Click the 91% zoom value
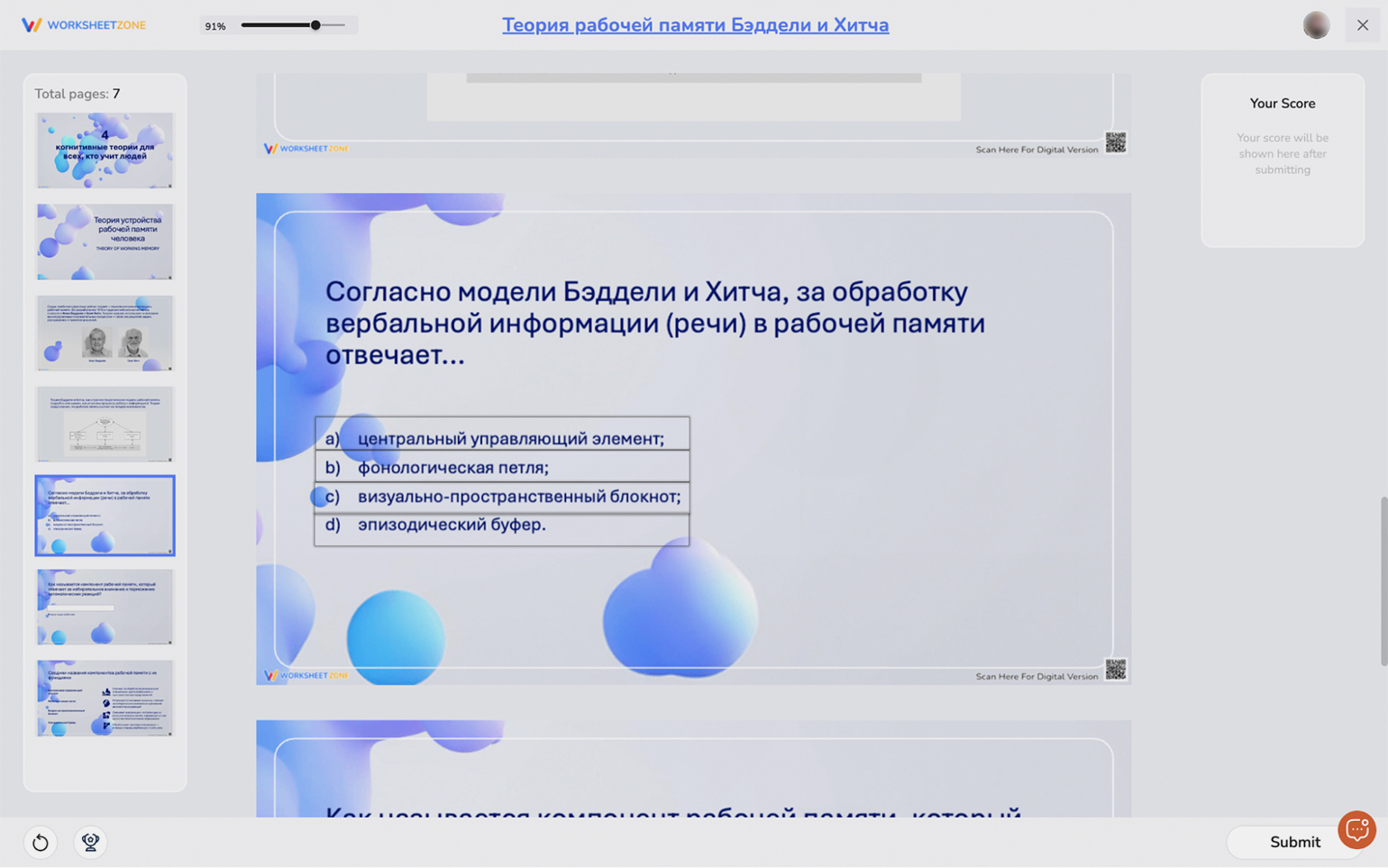Image resolution: width=1388 pixels, height=868 pixels. pyautogui.click(x=215, y=26)
